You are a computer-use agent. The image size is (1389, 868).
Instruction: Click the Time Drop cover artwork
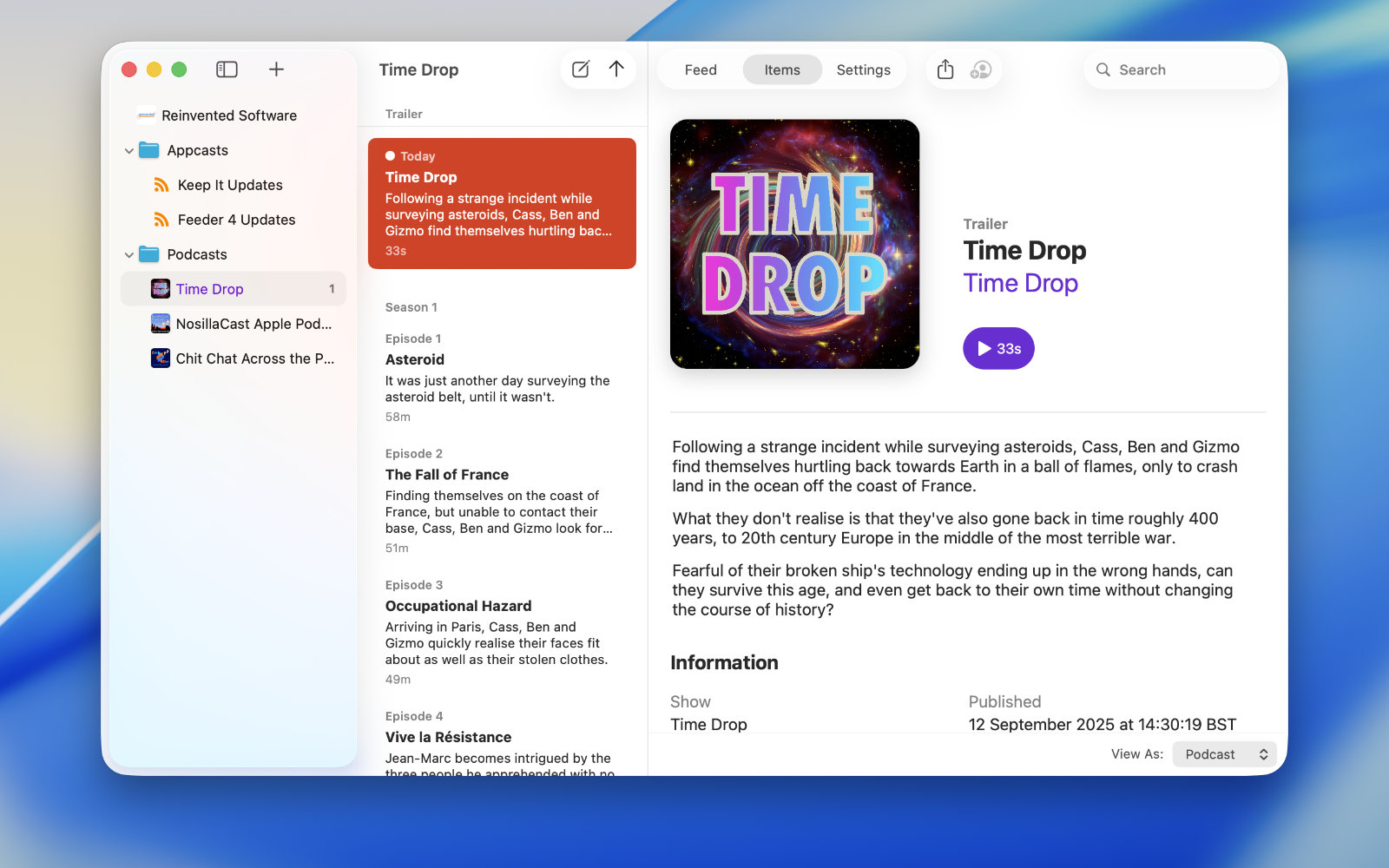[x=794, y=244]
